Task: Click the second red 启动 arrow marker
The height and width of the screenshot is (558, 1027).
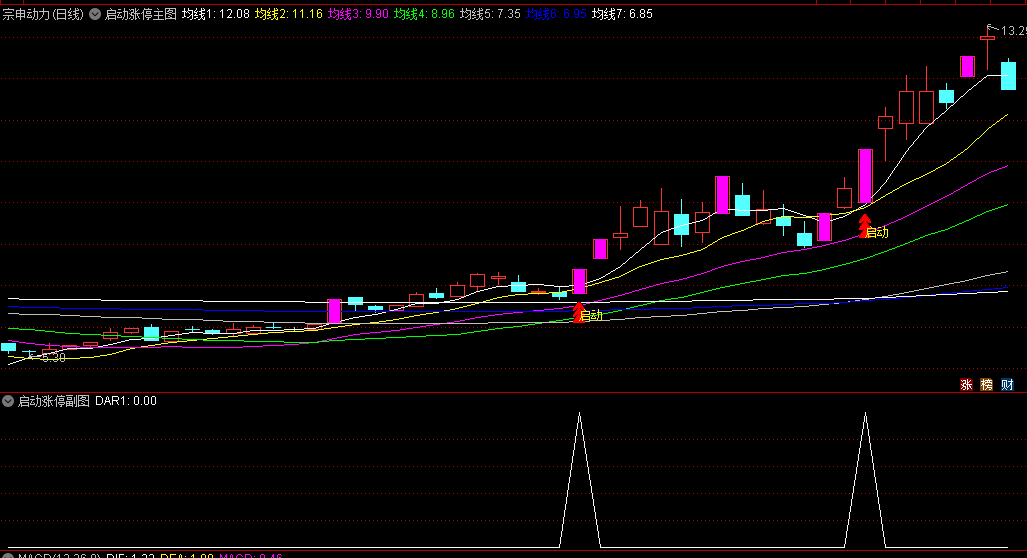Action: point(865,226)
